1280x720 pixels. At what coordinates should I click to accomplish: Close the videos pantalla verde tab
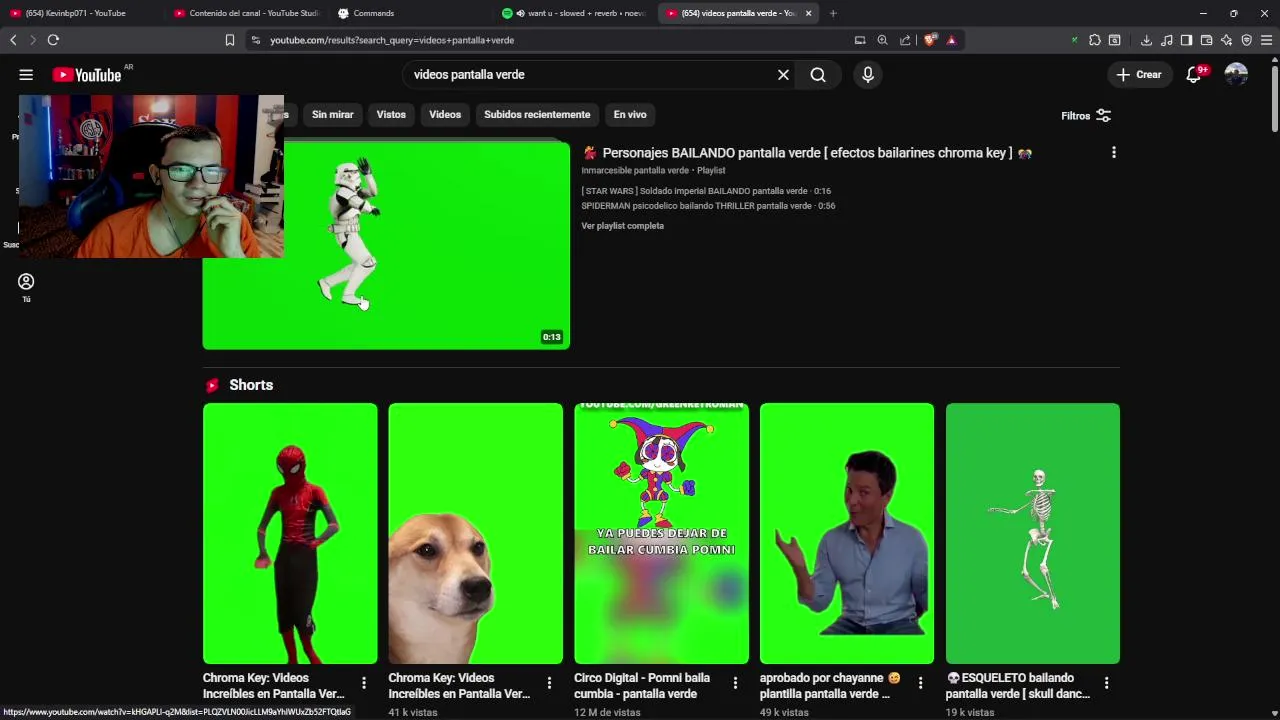808,13
